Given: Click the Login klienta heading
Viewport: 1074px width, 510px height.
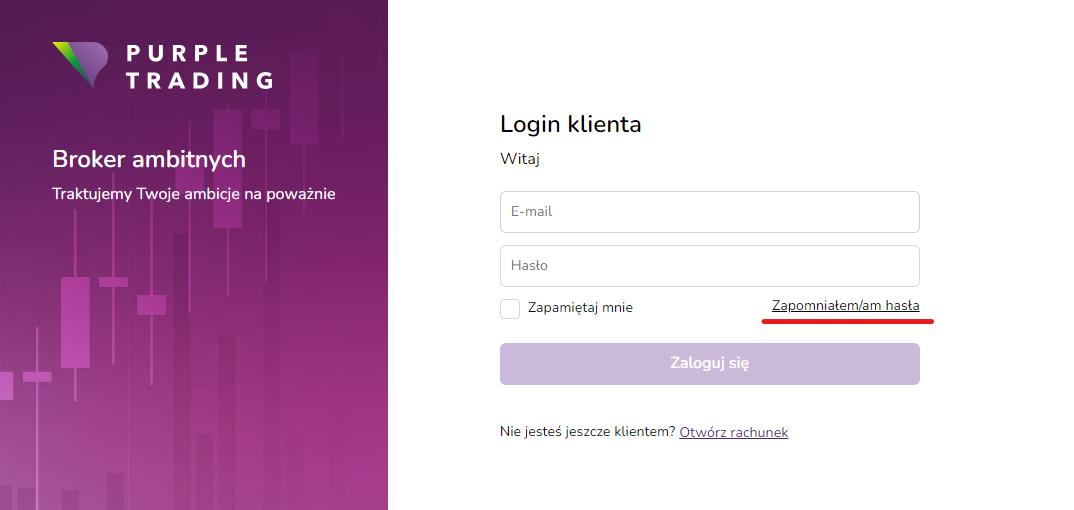Looking at the screenshot, I should click(x=571, y=124).
